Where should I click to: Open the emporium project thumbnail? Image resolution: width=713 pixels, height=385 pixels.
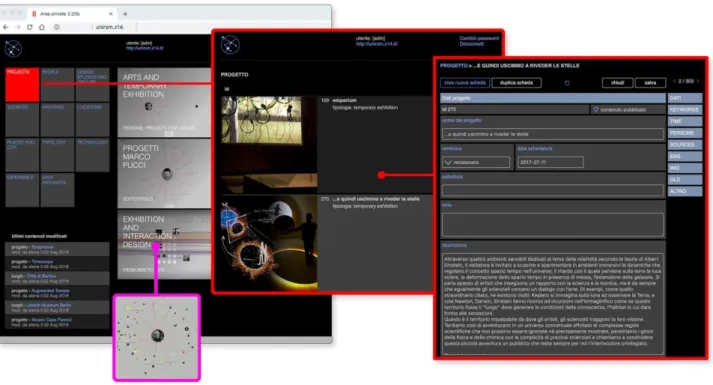(269, 145)
